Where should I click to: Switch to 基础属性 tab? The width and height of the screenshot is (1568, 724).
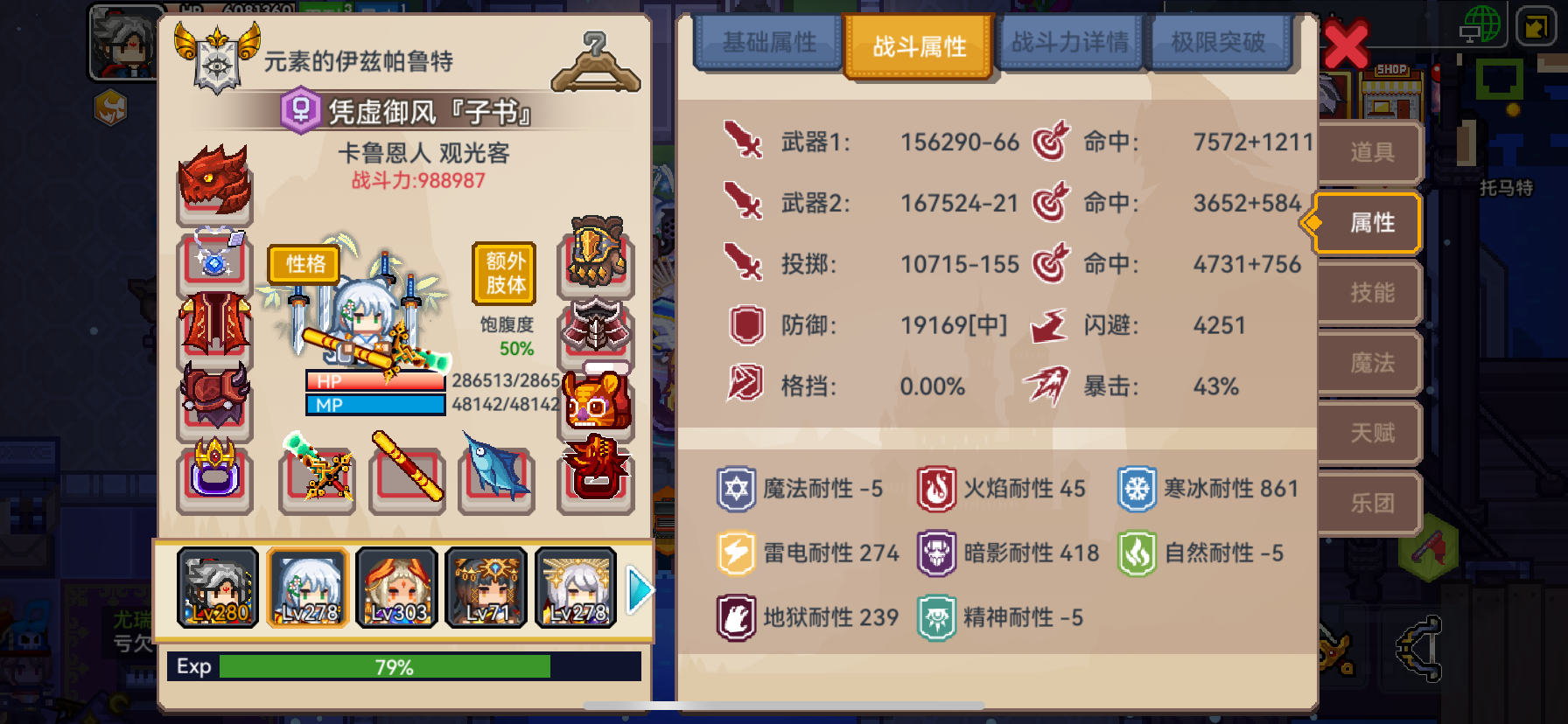click(x=768, y=42)
